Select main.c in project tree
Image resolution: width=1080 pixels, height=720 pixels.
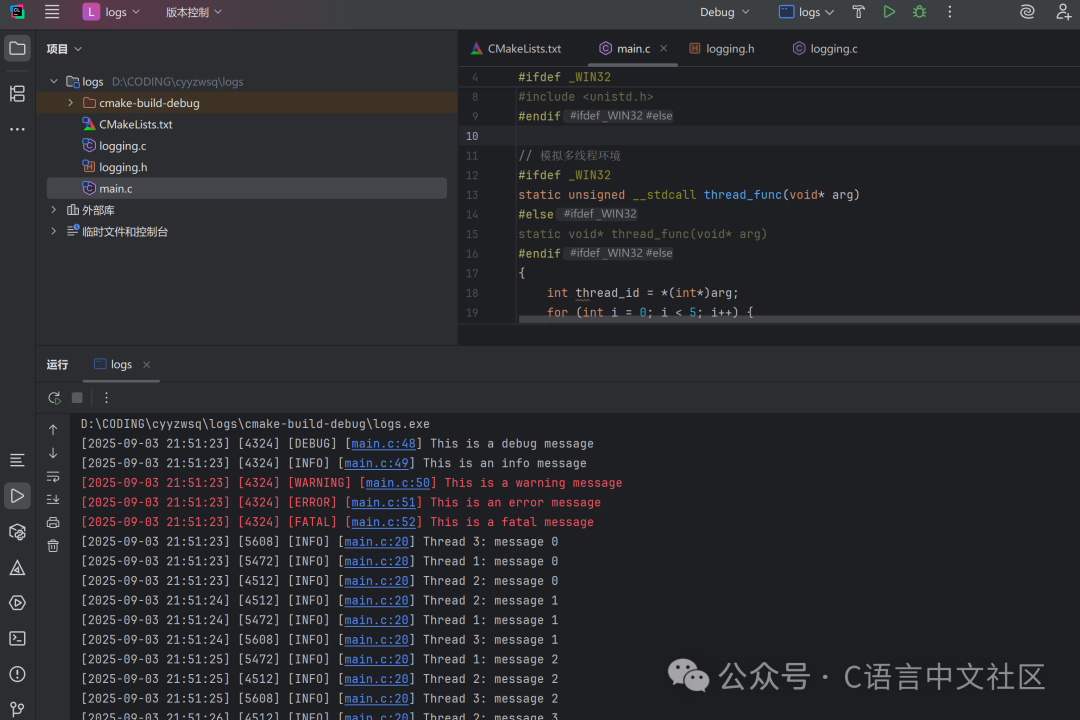click(247, 188)
